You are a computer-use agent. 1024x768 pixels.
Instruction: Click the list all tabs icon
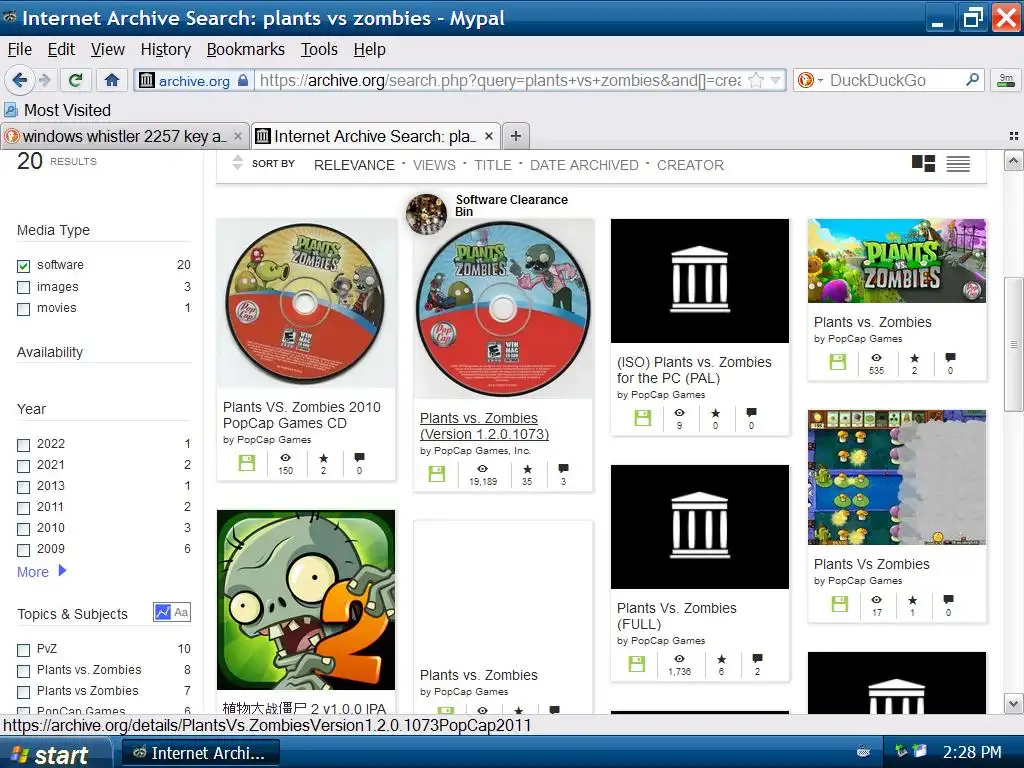pyautogui.click(x=1014, y=136)
